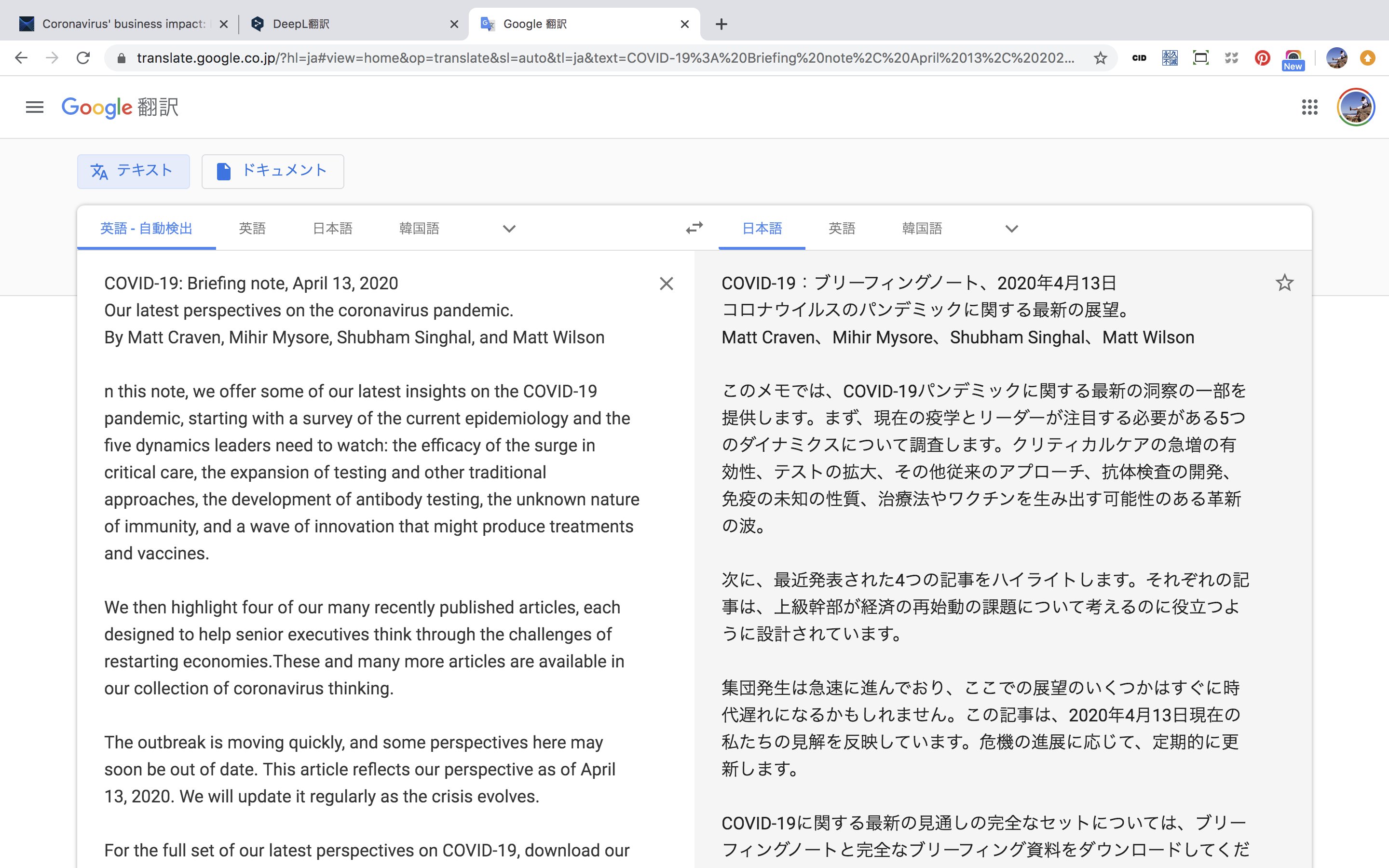This screenshot has height=868, width=1389.
Task: Go forward in browser history
Action: [x=52, y=58]
